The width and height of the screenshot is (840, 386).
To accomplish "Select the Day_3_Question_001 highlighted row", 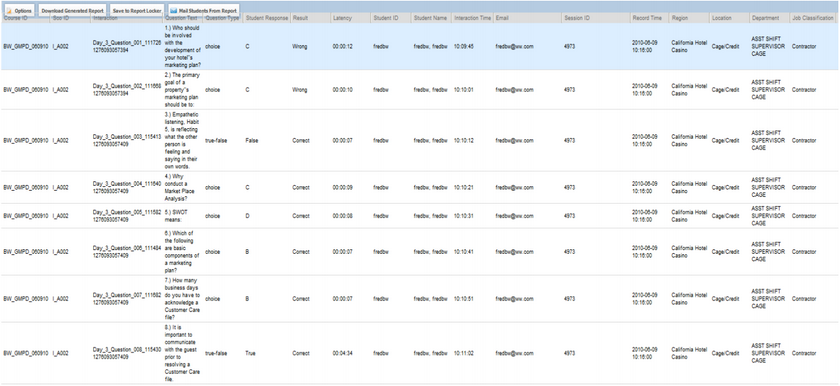I will pos(420,47).
